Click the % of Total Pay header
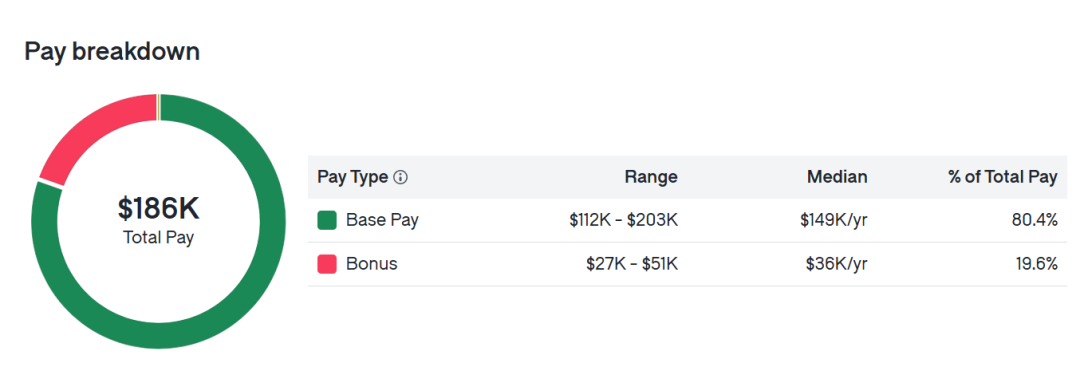 click(1002, 177)
